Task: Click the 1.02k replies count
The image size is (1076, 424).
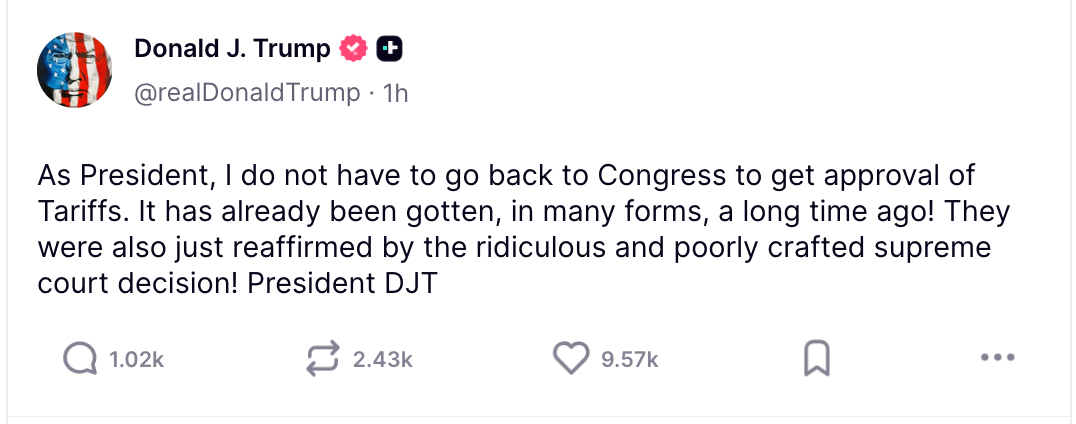Action: 135,359
